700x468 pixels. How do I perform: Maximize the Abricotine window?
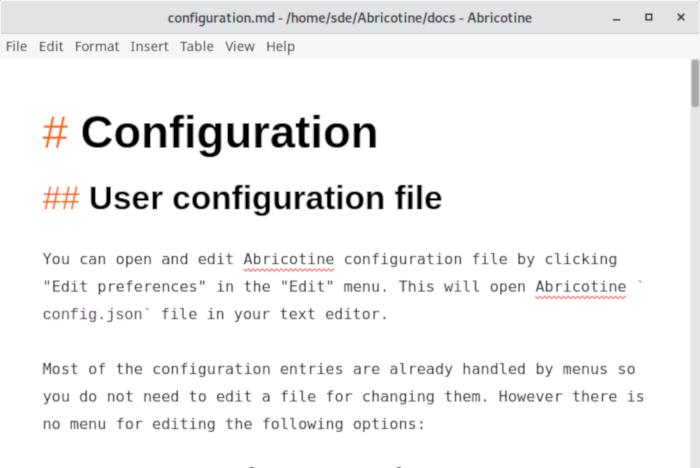(x=649, y=17)
